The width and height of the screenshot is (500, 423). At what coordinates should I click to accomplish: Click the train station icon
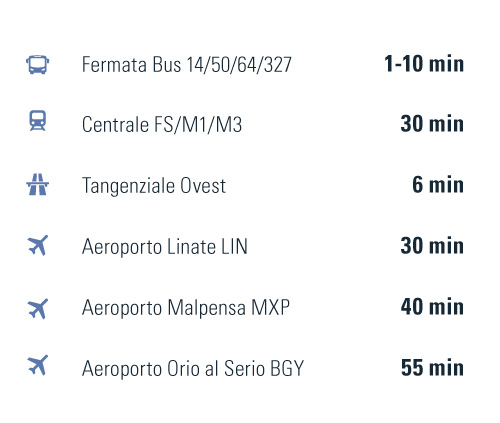[38, 121]
